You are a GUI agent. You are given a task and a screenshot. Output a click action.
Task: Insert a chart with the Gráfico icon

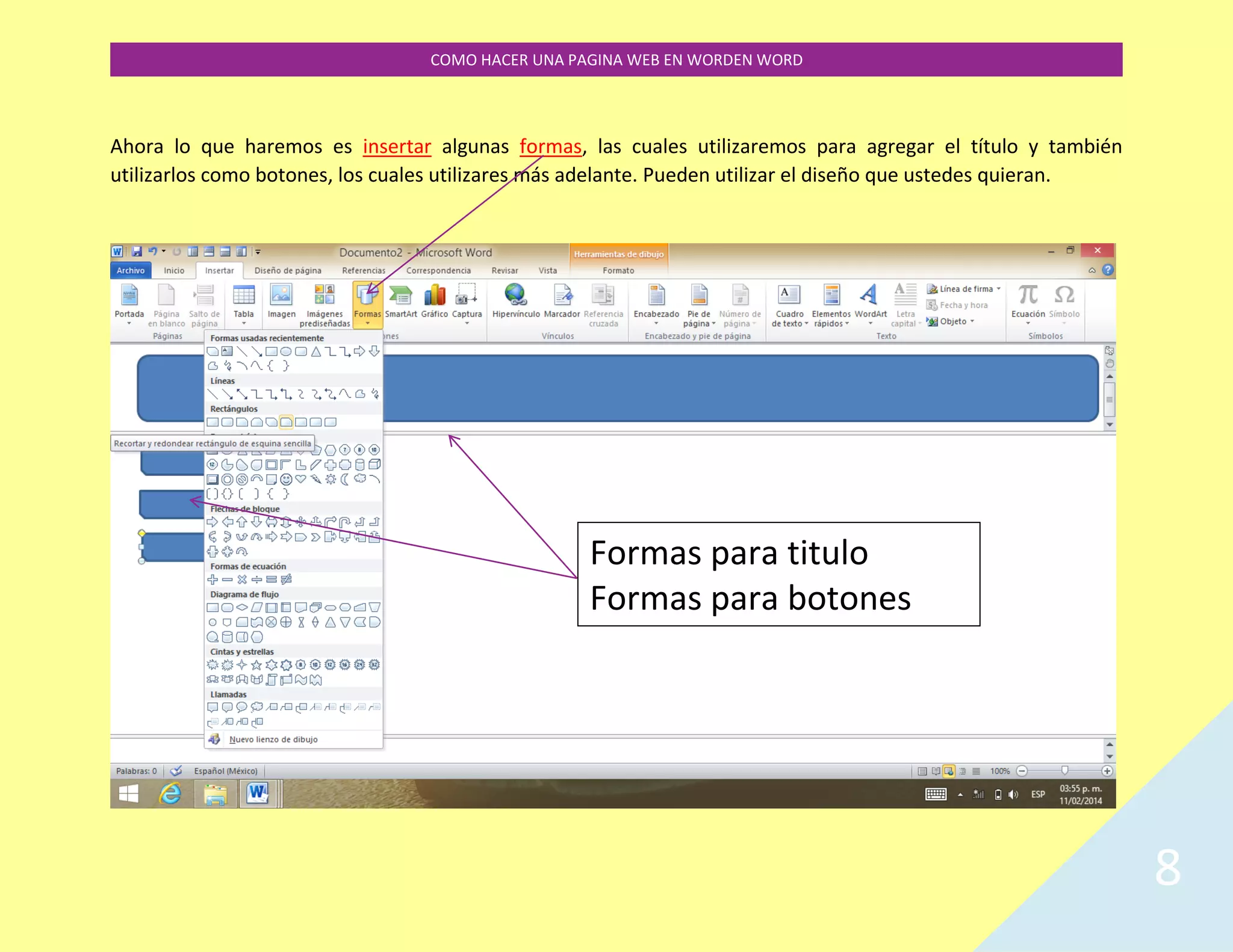click(x=434, y=295)
